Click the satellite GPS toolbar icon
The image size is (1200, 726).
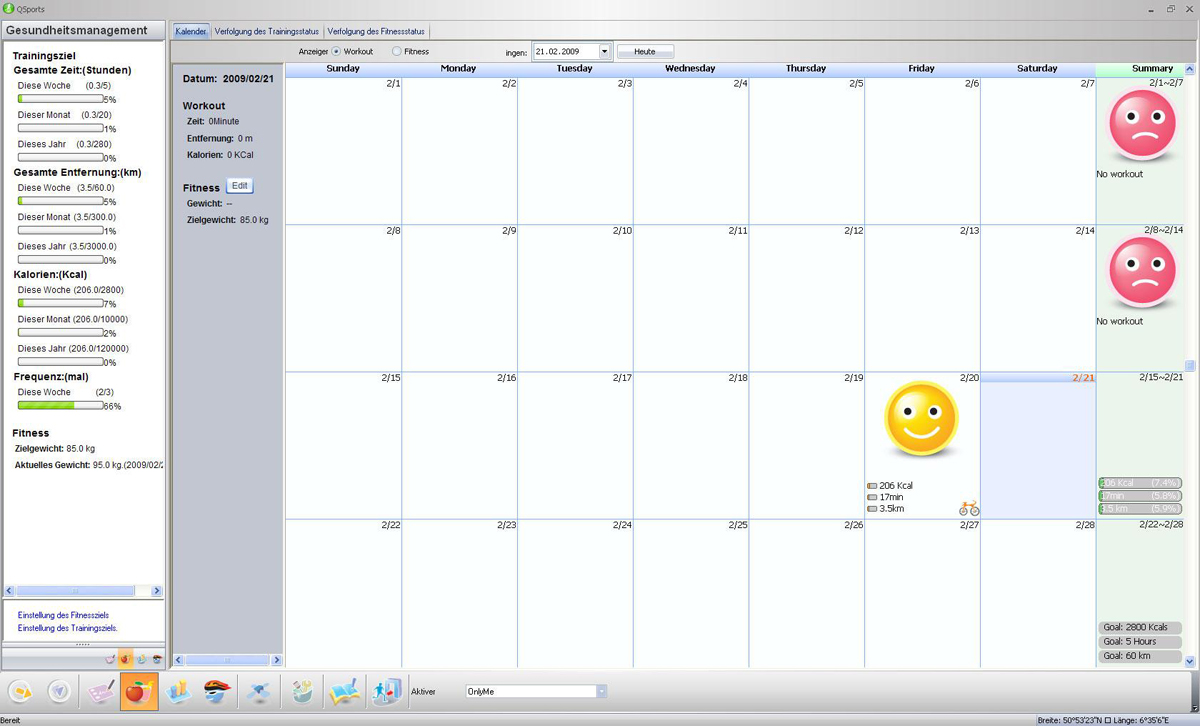(x=259, y=691)
